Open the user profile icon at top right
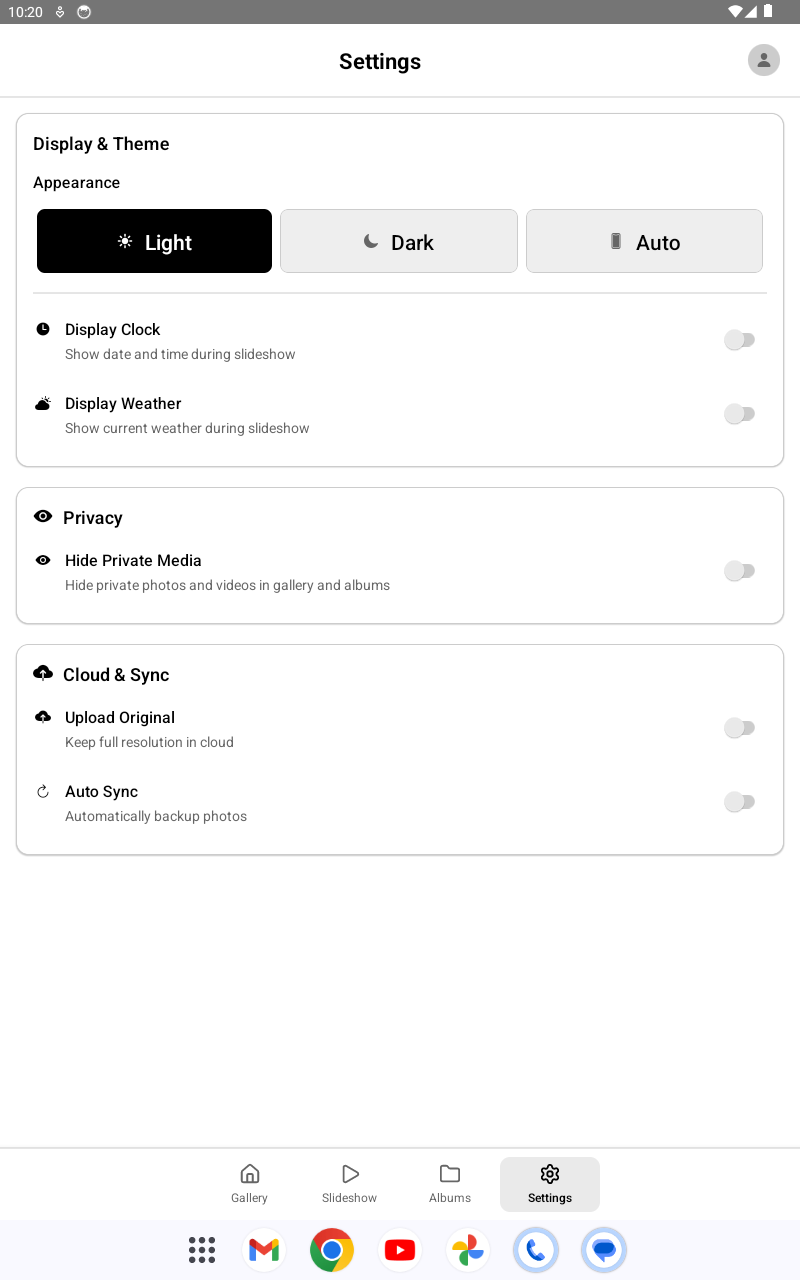 [x=763, y=60]
